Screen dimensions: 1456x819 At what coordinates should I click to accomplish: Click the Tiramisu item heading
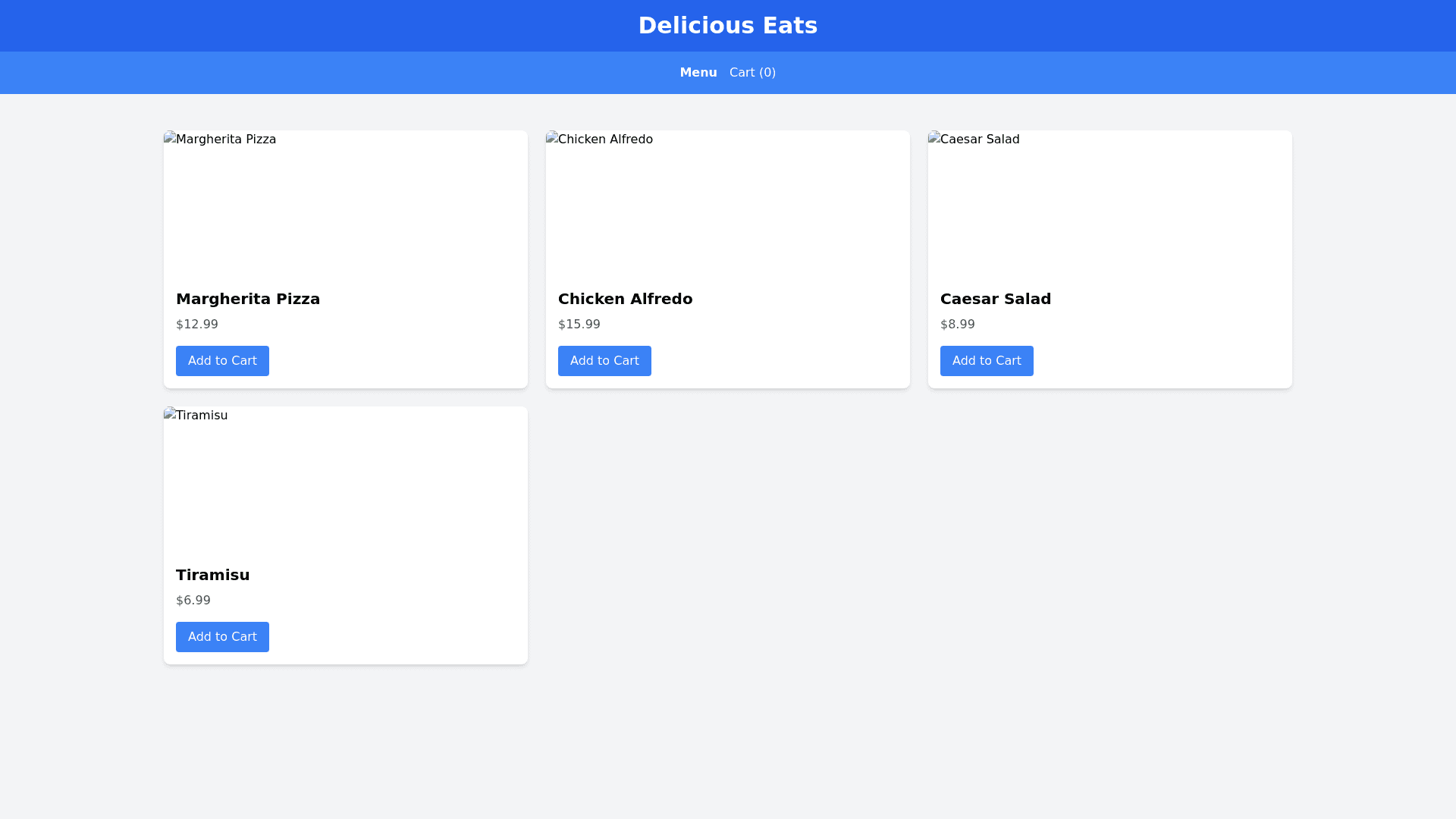pyautogui.click(x=212, y=575)
